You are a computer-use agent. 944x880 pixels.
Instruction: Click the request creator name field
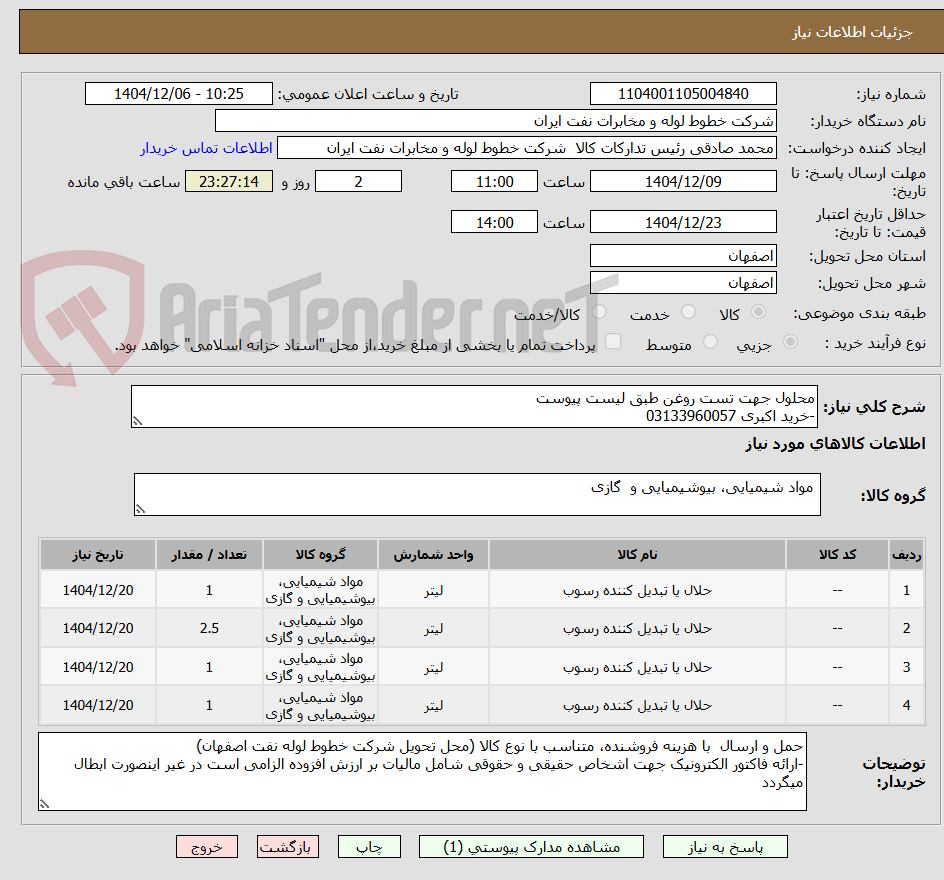pos(527,148)
